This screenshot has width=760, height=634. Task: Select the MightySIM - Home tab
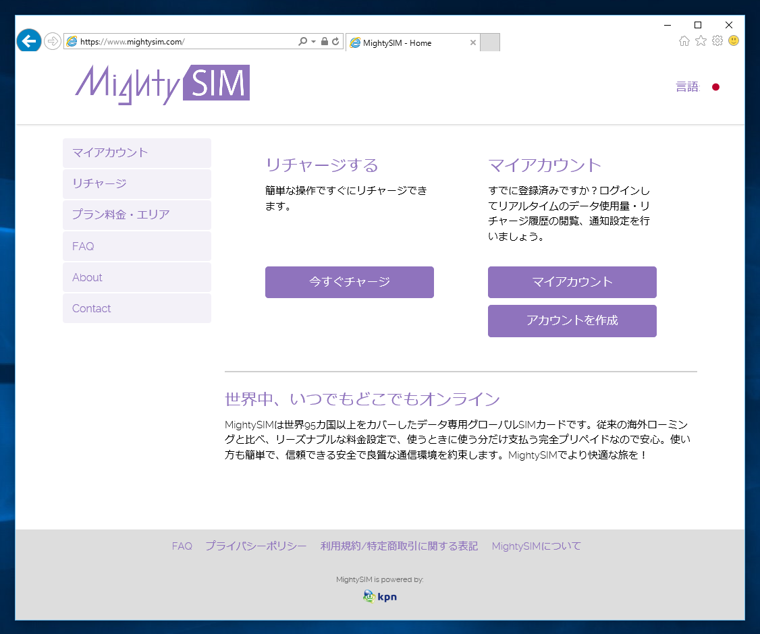click(x=412, y=43)
